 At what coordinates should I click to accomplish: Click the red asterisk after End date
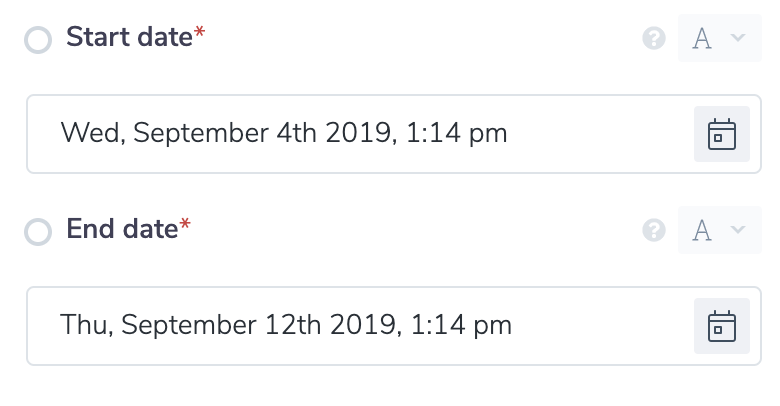click(x=185, y=227)
